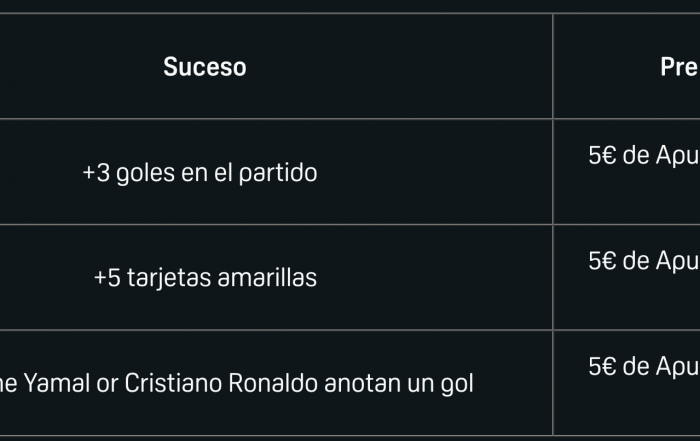This screenshot has width=700, height=441.
Task: Click the prize cell in the +3 goles row
Action: [644, 156]
